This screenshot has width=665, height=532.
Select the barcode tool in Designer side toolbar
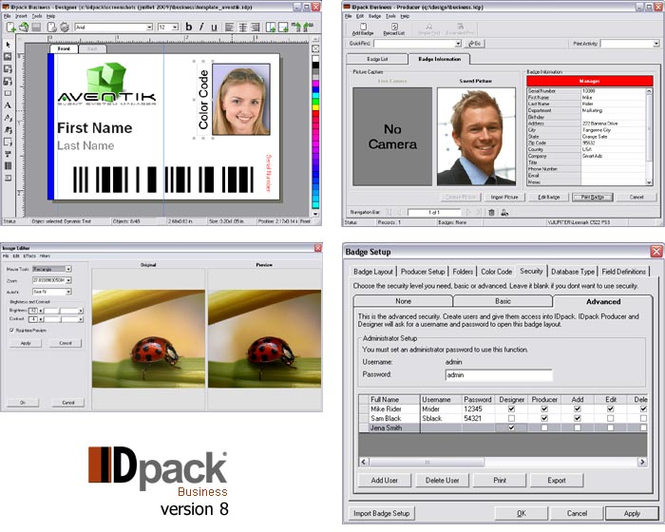click(x=8, y=166)
